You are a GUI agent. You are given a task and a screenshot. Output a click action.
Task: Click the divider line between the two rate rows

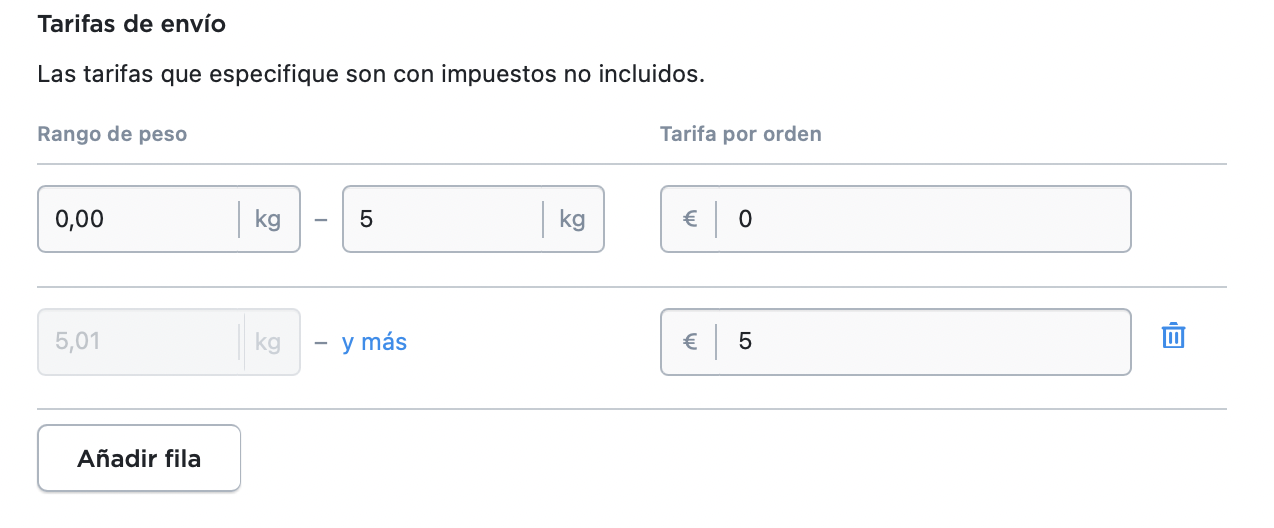coord(632,287)
